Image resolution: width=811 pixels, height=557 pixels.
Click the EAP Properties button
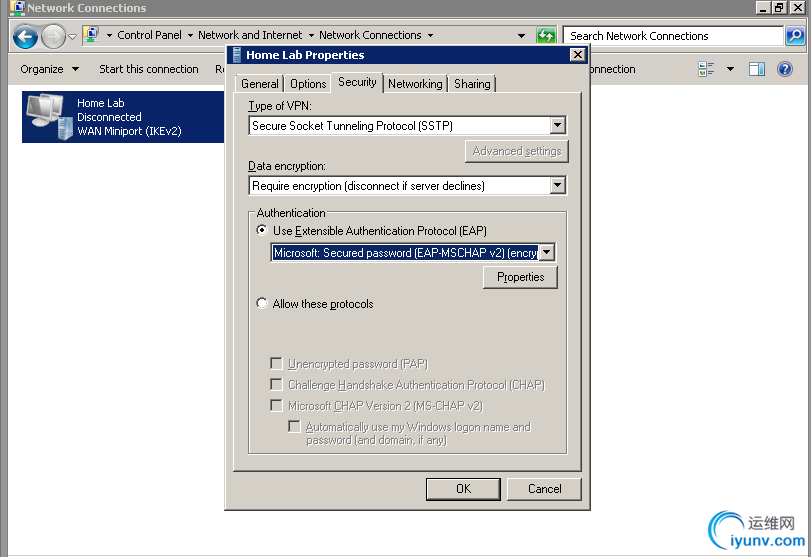click(x=520, y=277)
